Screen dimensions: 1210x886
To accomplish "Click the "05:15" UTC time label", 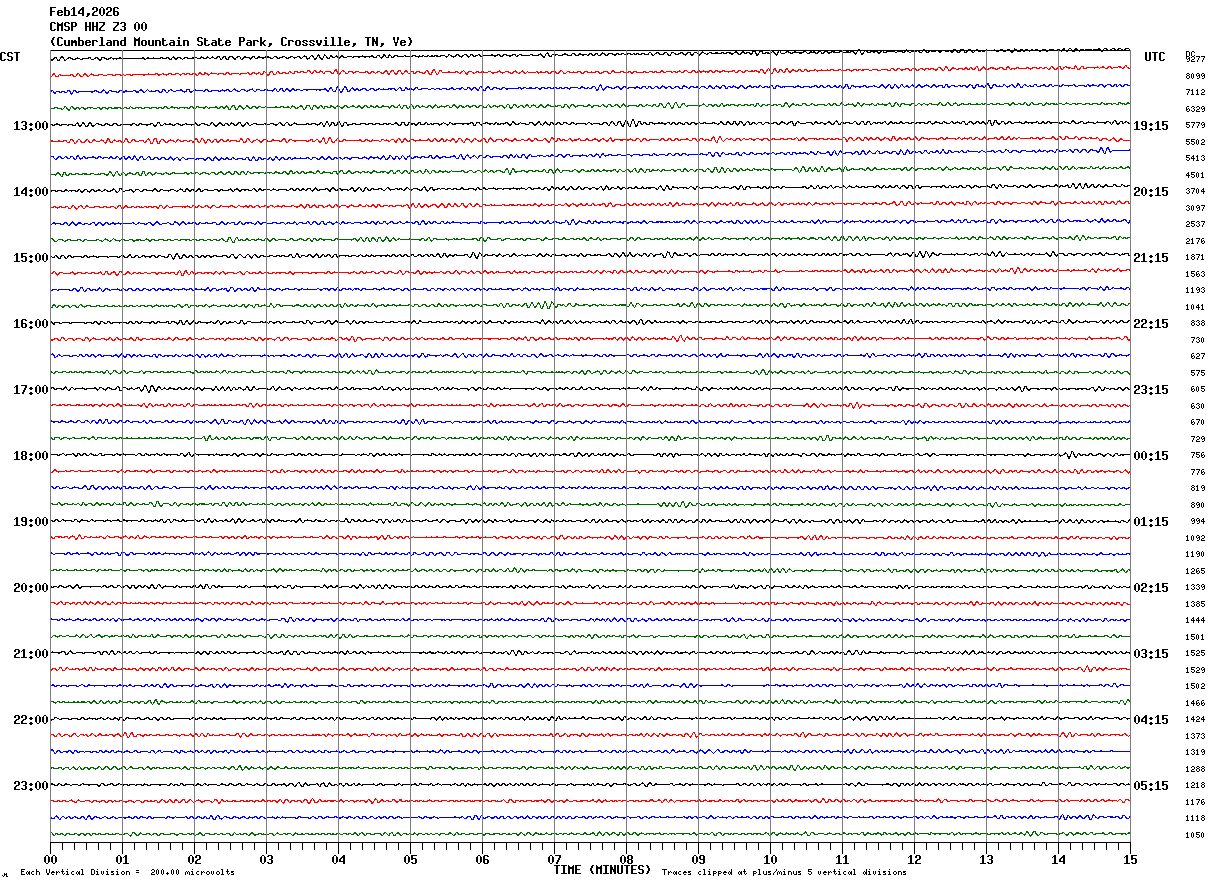I will click(x=1151, y=786).
